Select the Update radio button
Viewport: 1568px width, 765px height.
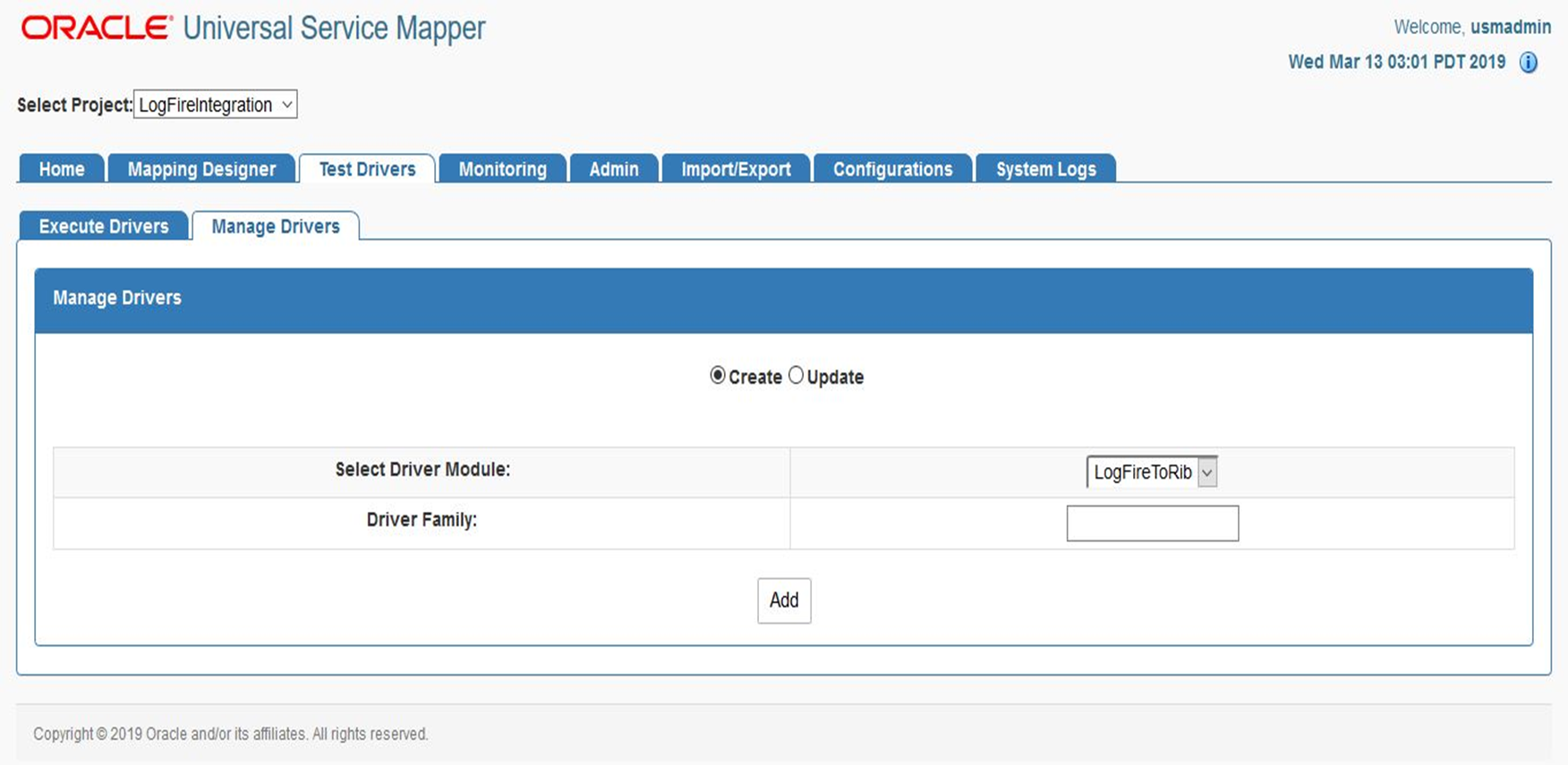pyautogui.click(x=796, y=376)
